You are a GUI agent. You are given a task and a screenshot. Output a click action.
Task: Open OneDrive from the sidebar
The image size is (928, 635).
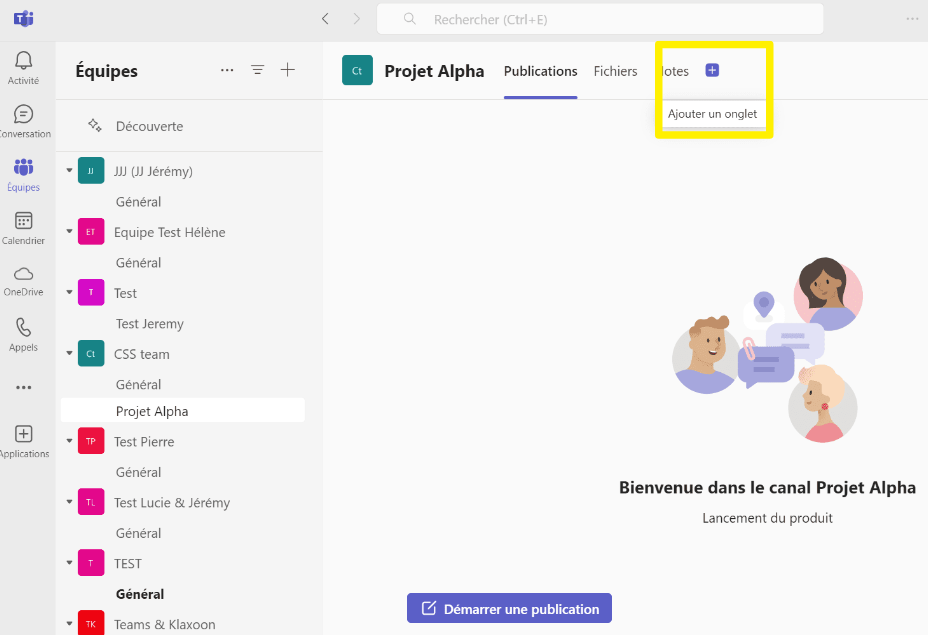tap(23, 280)
